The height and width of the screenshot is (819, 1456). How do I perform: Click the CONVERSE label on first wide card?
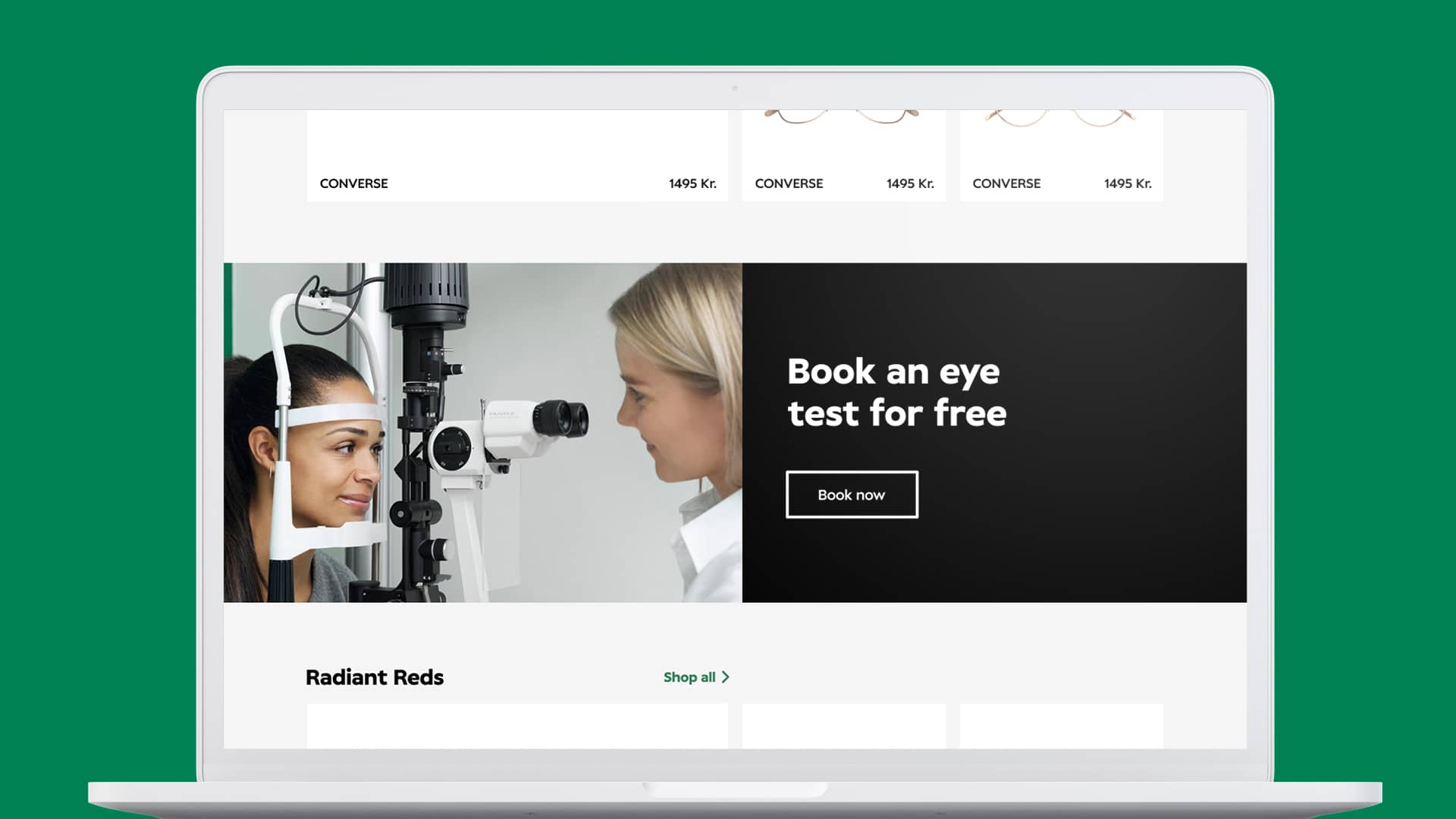point(353,184)
